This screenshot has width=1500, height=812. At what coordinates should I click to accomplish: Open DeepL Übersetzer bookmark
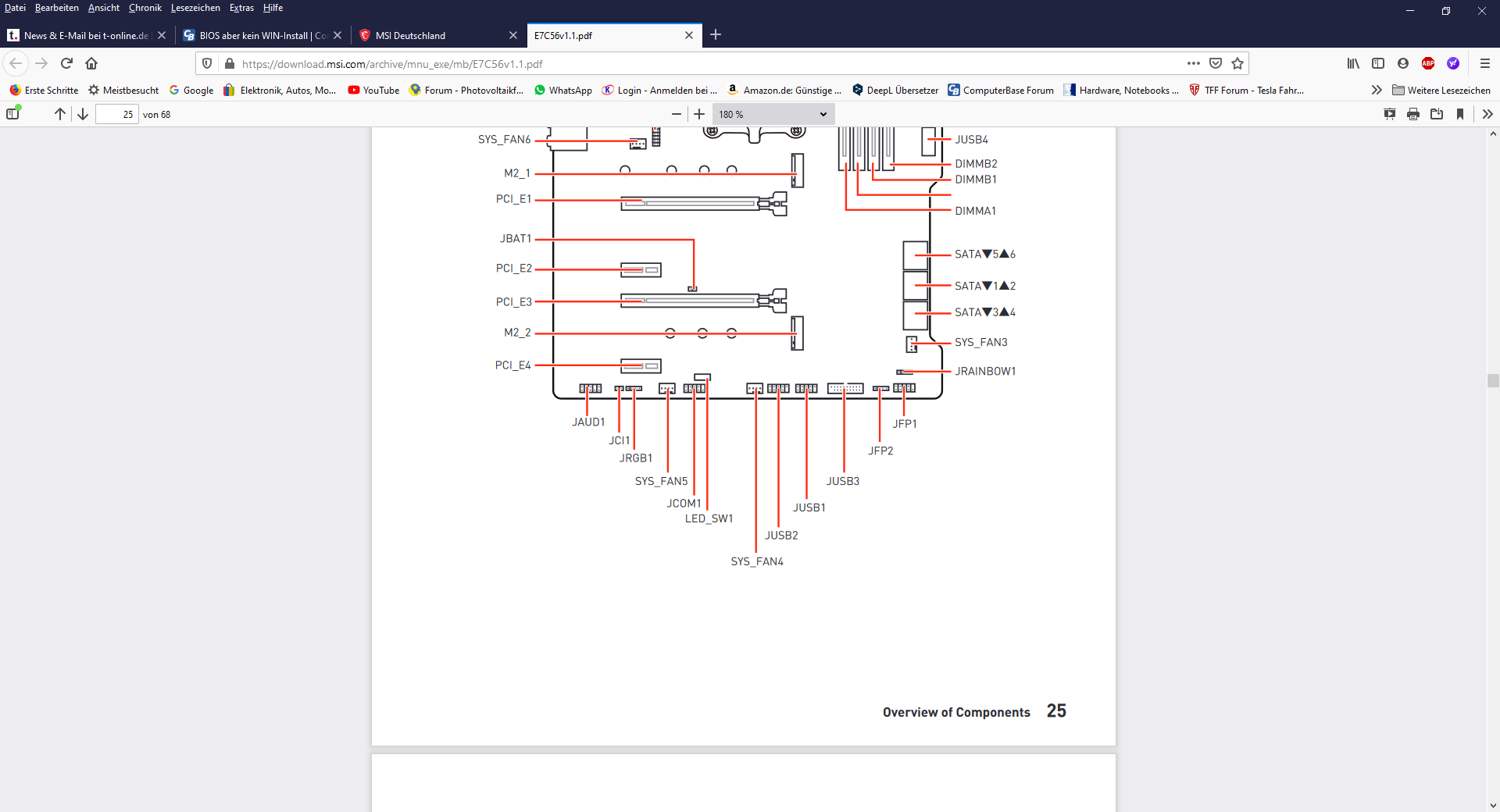(x=895, y=91)
